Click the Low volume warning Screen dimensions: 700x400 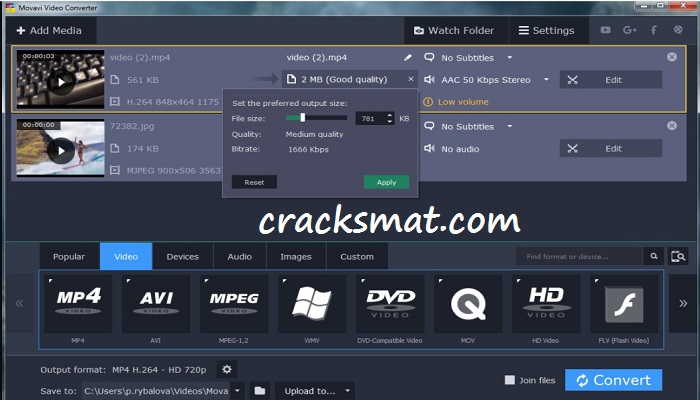tap(456, 102)
